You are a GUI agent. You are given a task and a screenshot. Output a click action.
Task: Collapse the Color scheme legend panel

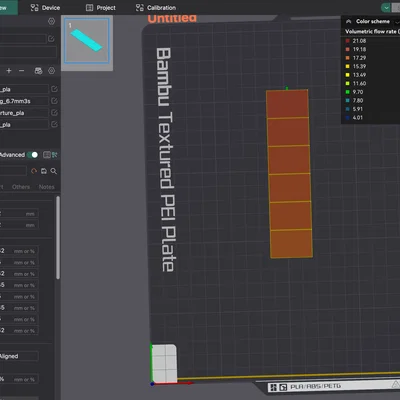349,21
